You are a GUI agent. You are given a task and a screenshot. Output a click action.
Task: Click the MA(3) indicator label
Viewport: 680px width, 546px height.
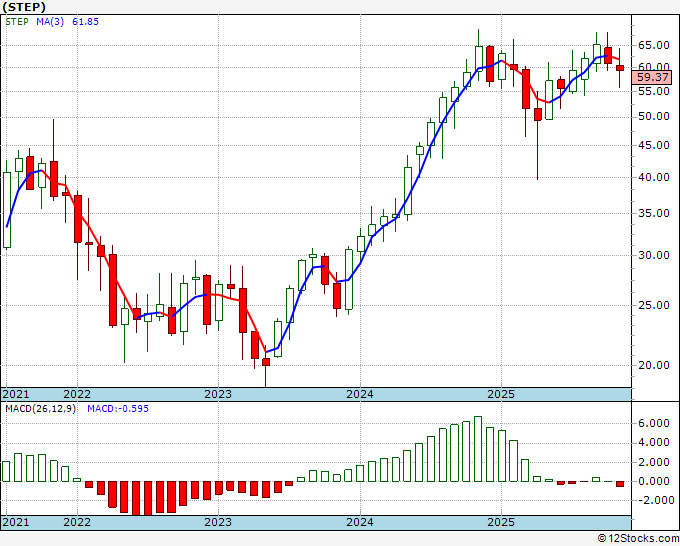50,22
